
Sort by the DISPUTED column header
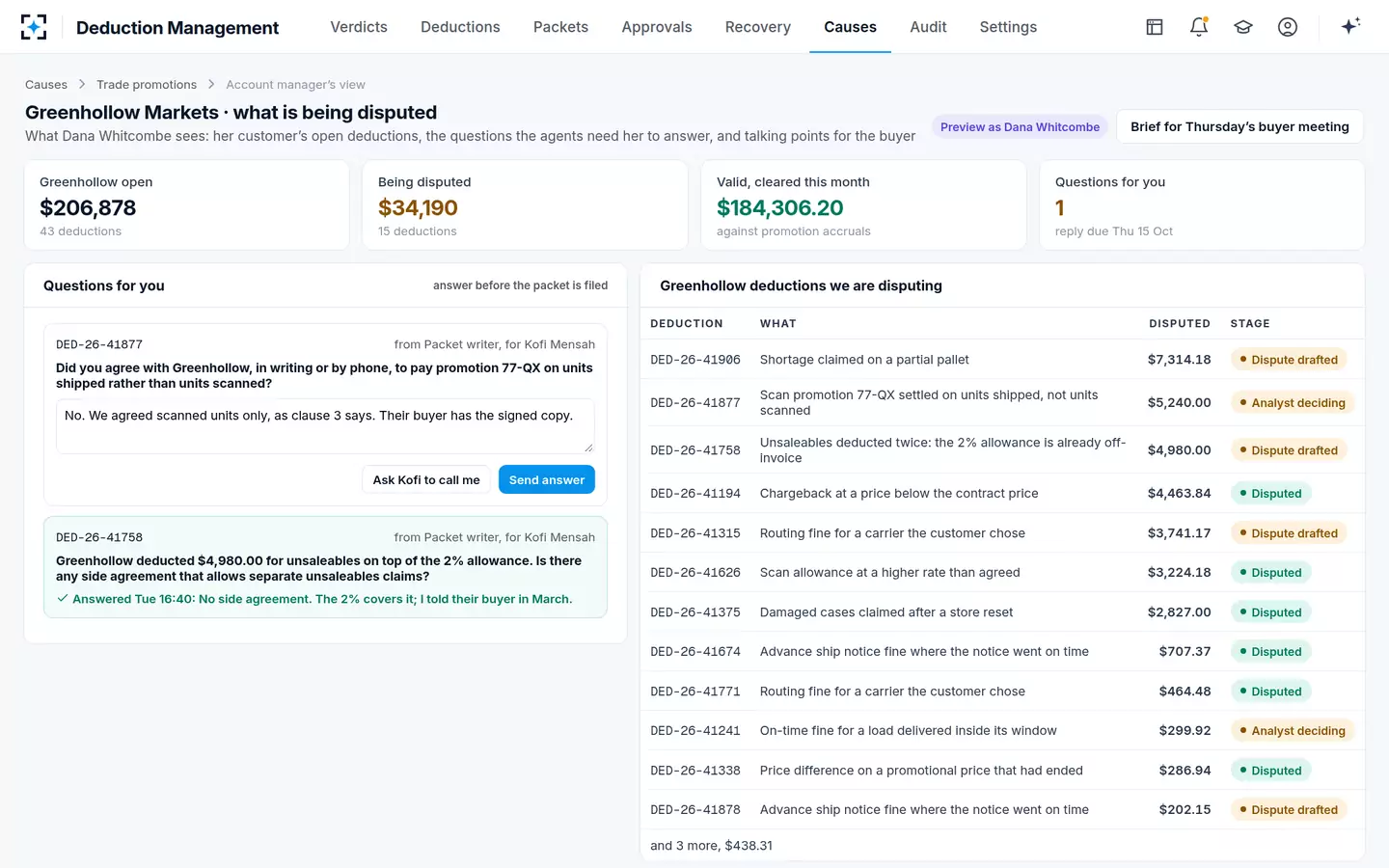1180,324
